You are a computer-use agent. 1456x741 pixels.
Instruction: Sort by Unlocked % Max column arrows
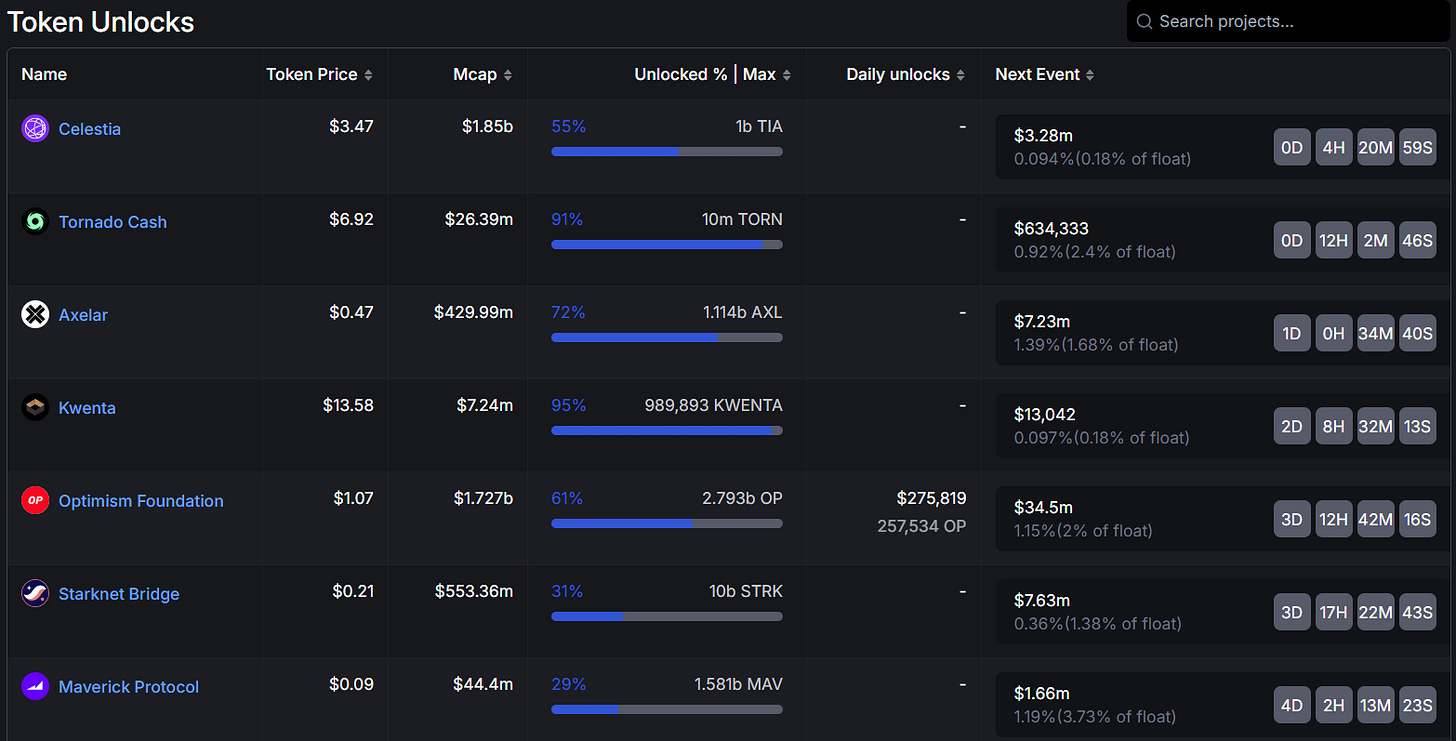tap(787, 75)
